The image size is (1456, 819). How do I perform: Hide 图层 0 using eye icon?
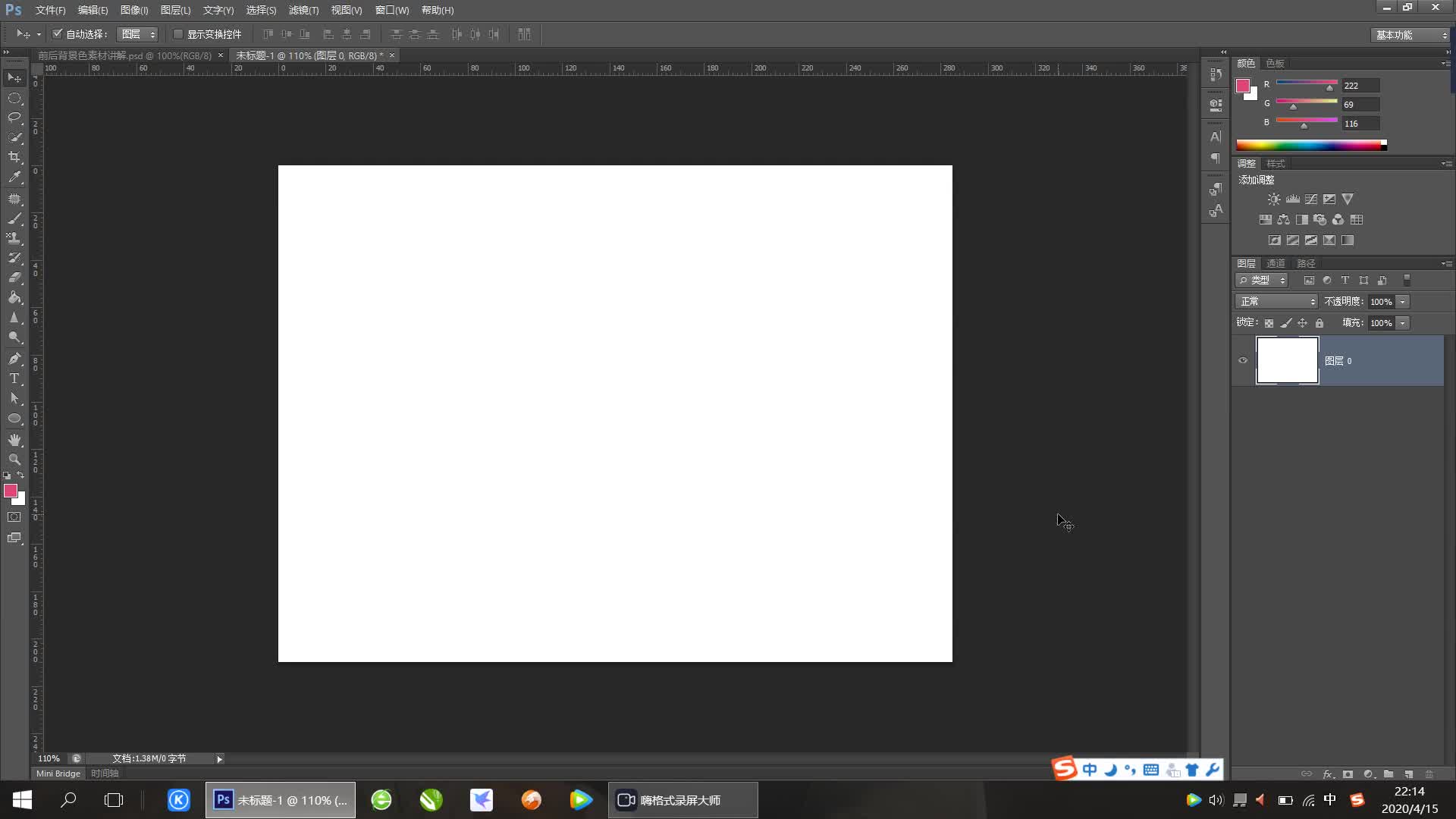pos(1243,361)
